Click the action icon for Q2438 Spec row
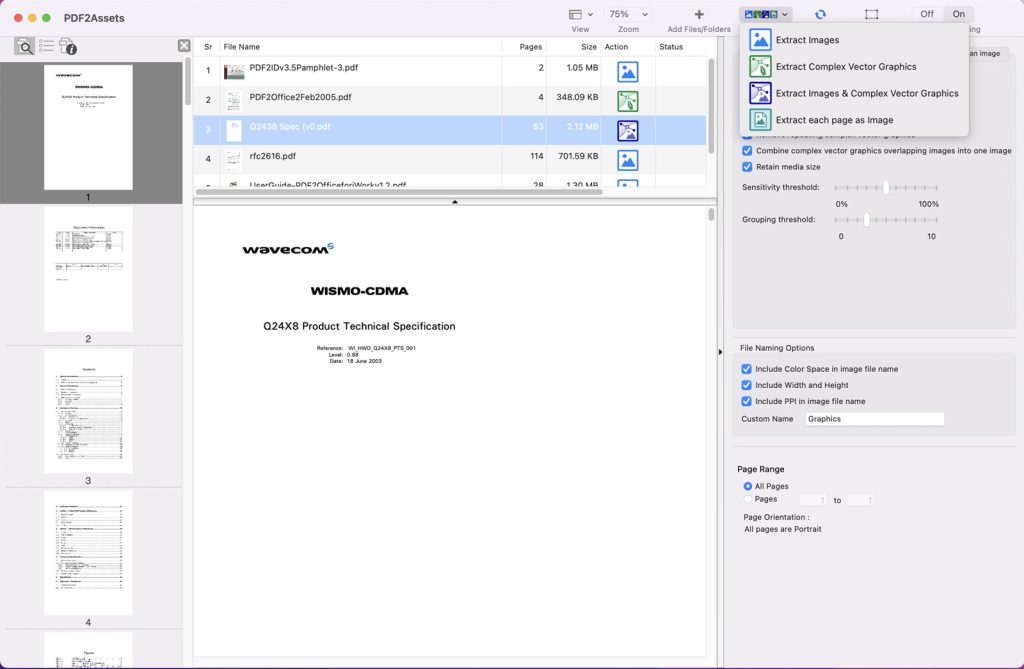Screen dimensions: 1024x669 628,131
